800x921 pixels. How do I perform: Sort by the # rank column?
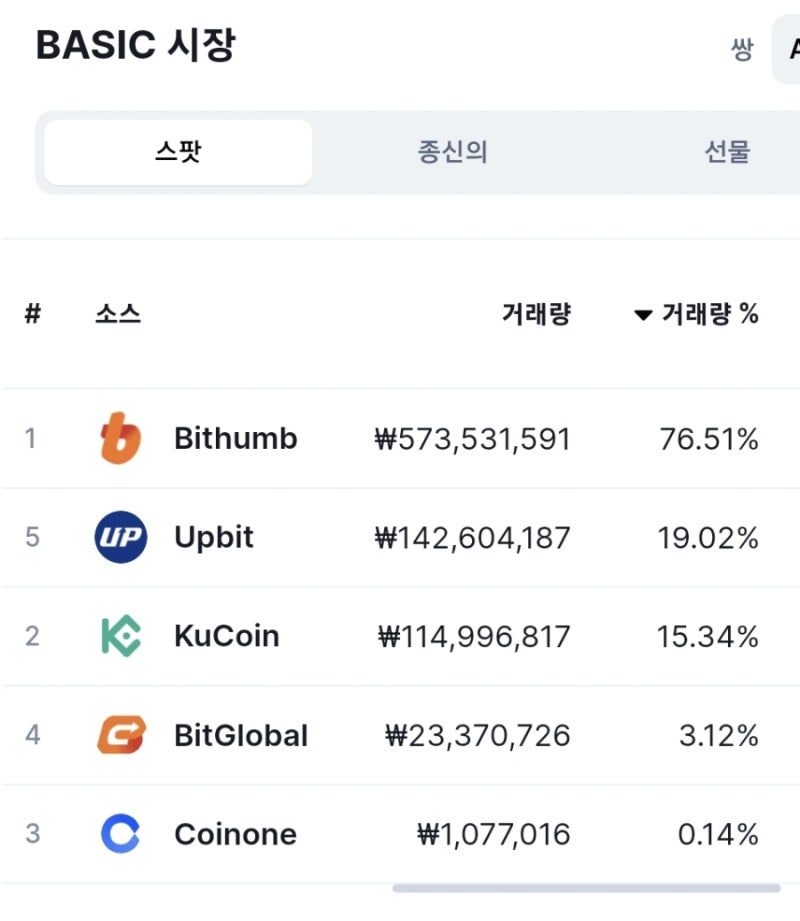pos(33,314)
